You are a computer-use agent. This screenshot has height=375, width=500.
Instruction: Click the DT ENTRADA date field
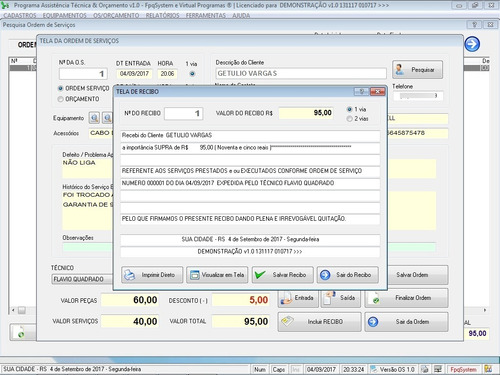(x=134, y=74)
